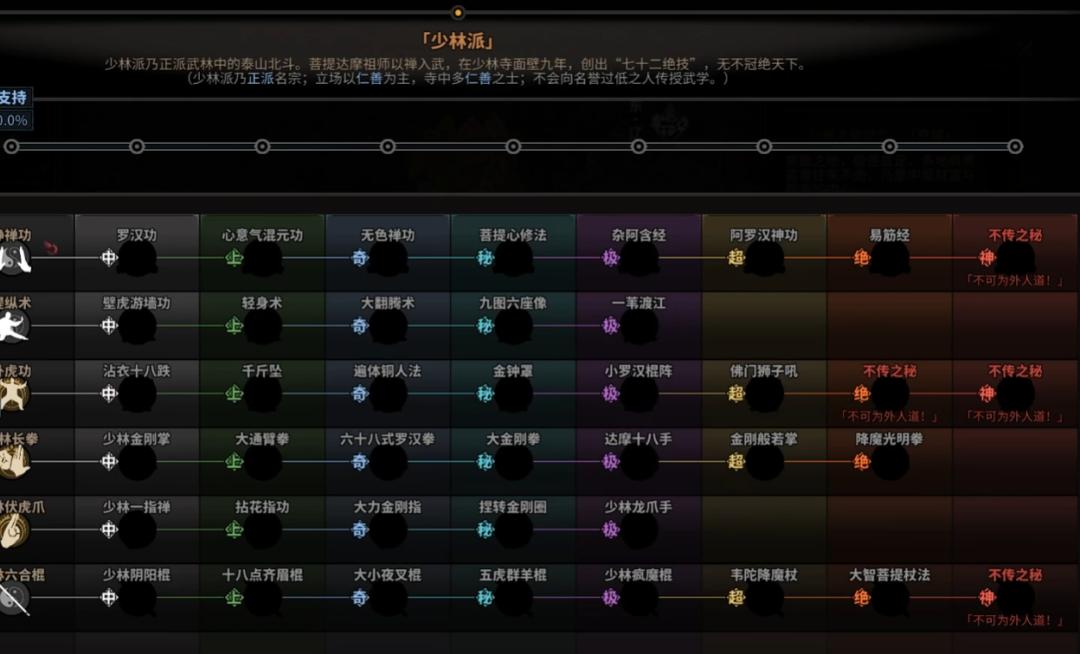This screenshot has height=654, width=1080.
Task: Click the 支持 tab label
Action: click(14, 97)
